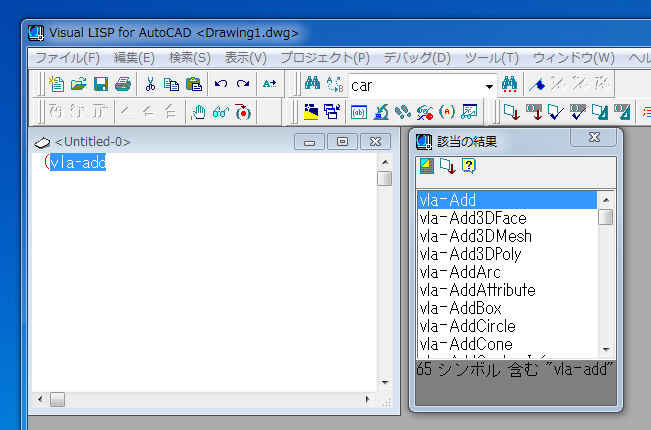Click the format selection icon
Image resolution: width=651 pixels, height=430 pixels.
622,112
